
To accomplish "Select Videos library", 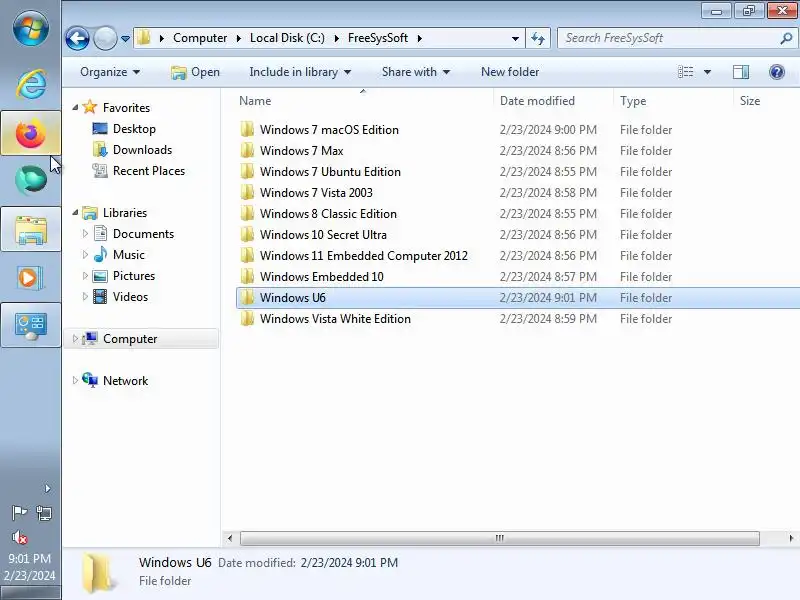I will (130, 296).
